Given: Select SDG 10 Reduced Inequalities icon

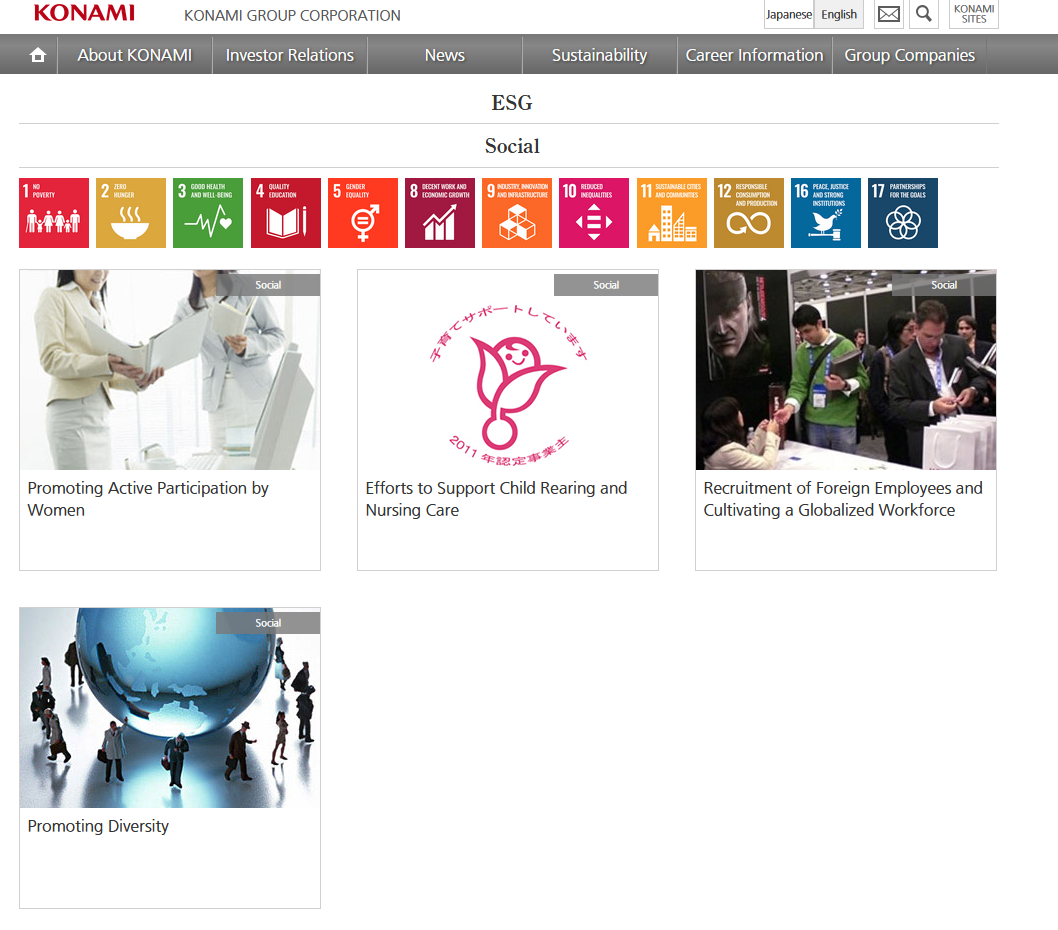Looking at the screenshot, I should click(594, 213).
